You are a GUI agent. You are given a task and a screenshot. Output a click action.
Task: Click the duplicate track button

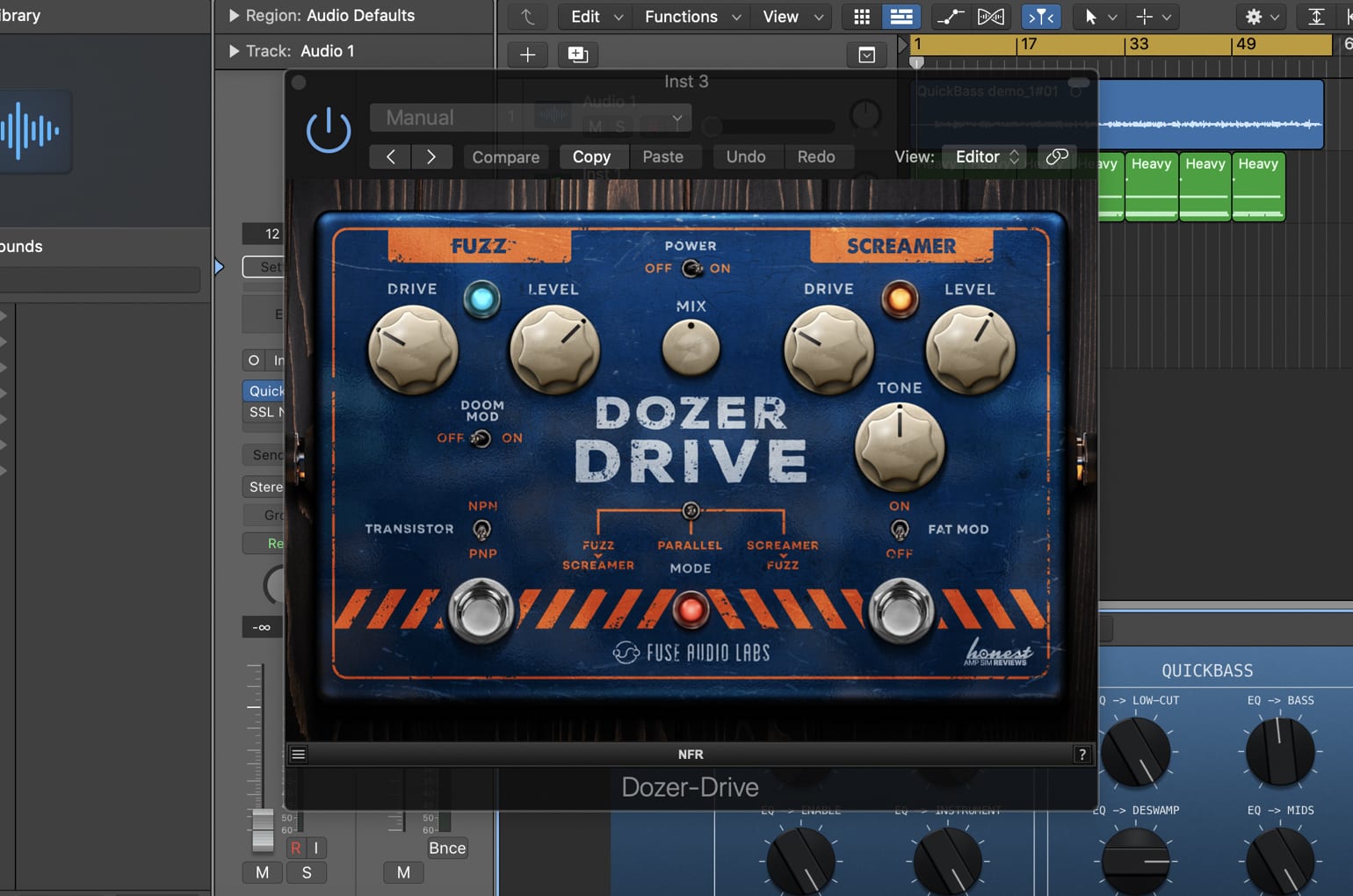[x=578, y=54]
